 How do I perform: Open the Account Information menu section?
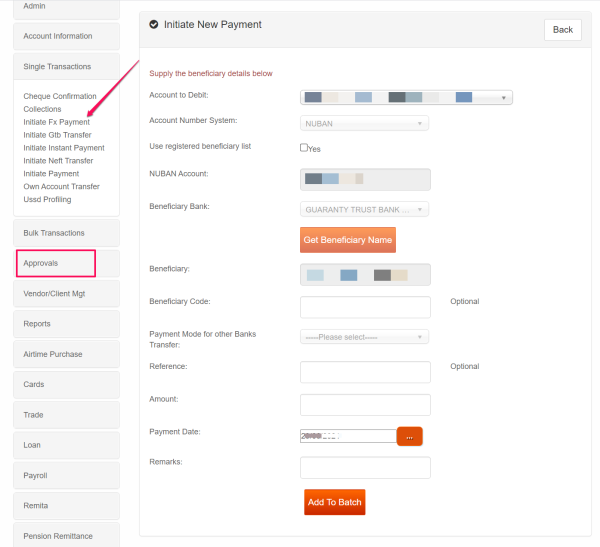[x=67, y=36]
